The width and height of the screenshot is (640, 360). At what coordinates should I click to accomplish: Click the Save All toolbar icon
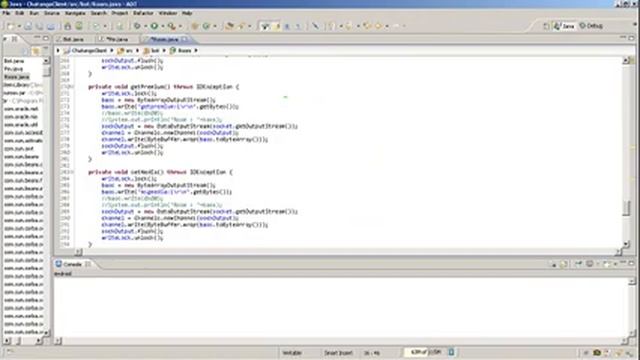pos(39,26)
